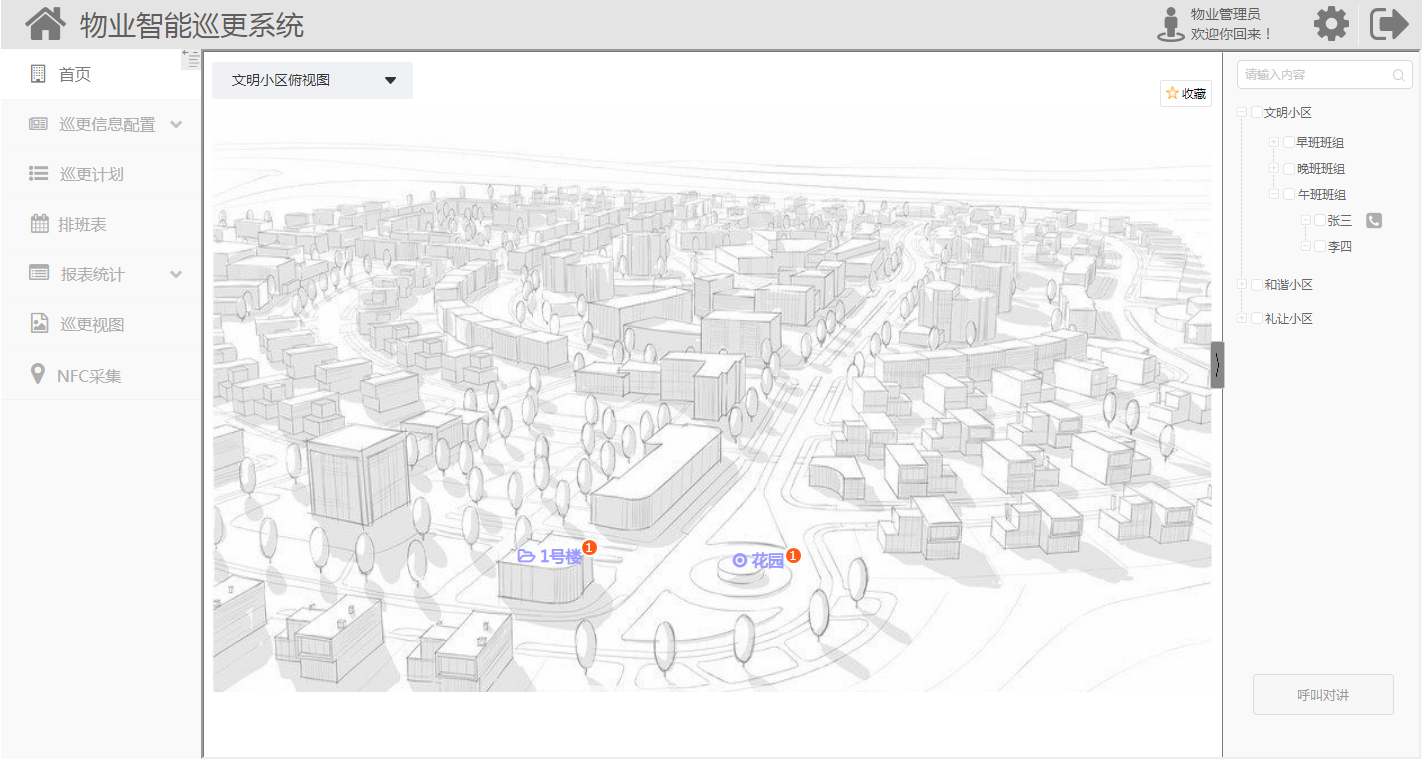Log out using the exit arrow icon

(1389, 24)
